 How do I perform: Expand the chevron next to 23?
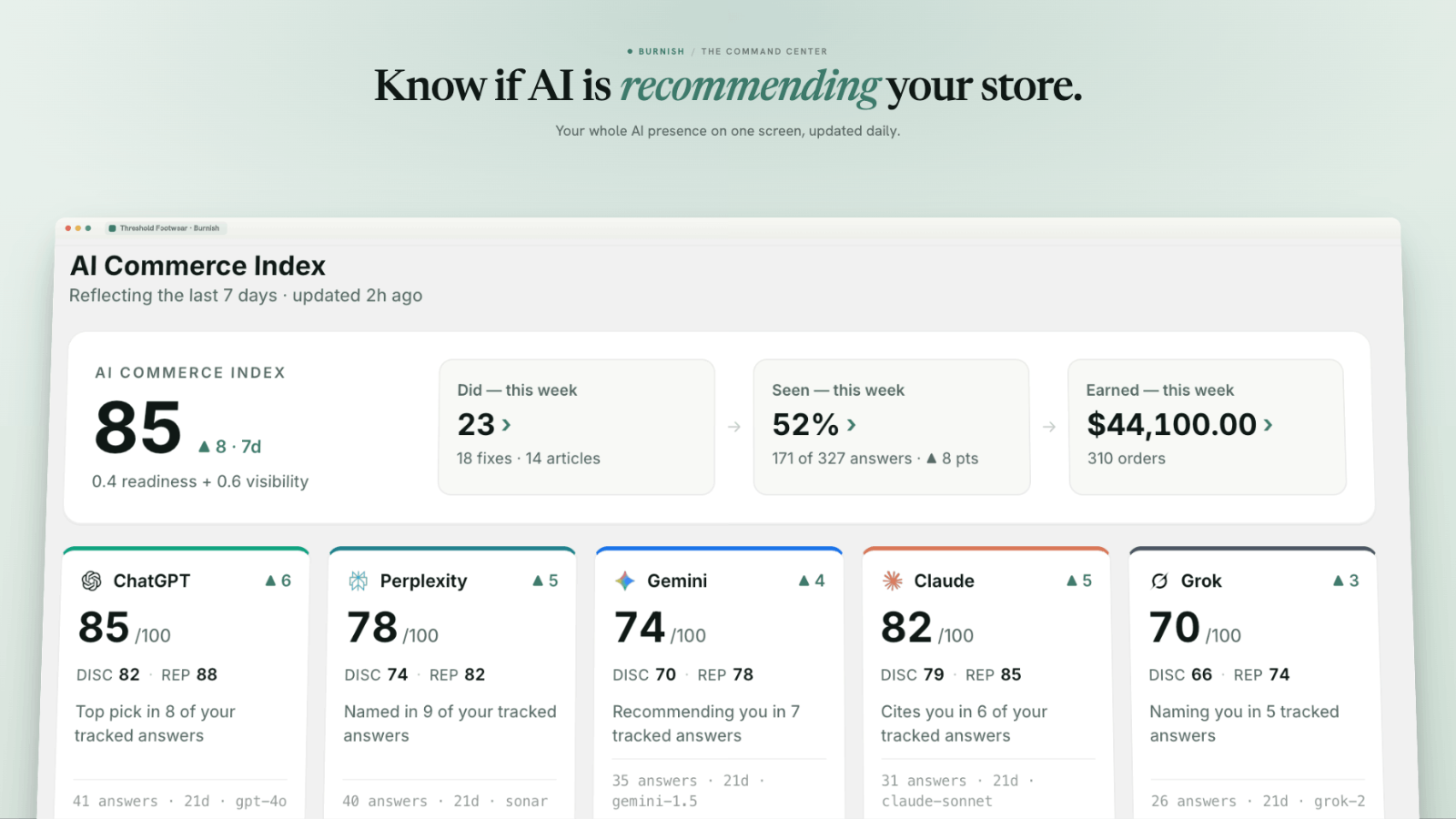tap(506, 425)
